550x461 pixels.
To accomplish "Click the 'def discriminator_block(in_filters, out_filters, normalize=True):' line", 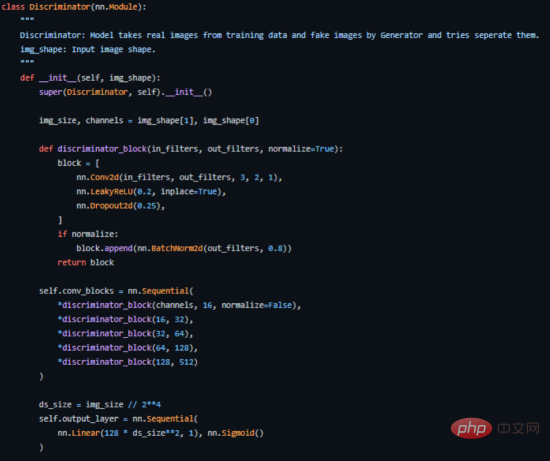I will click(191, 149).
